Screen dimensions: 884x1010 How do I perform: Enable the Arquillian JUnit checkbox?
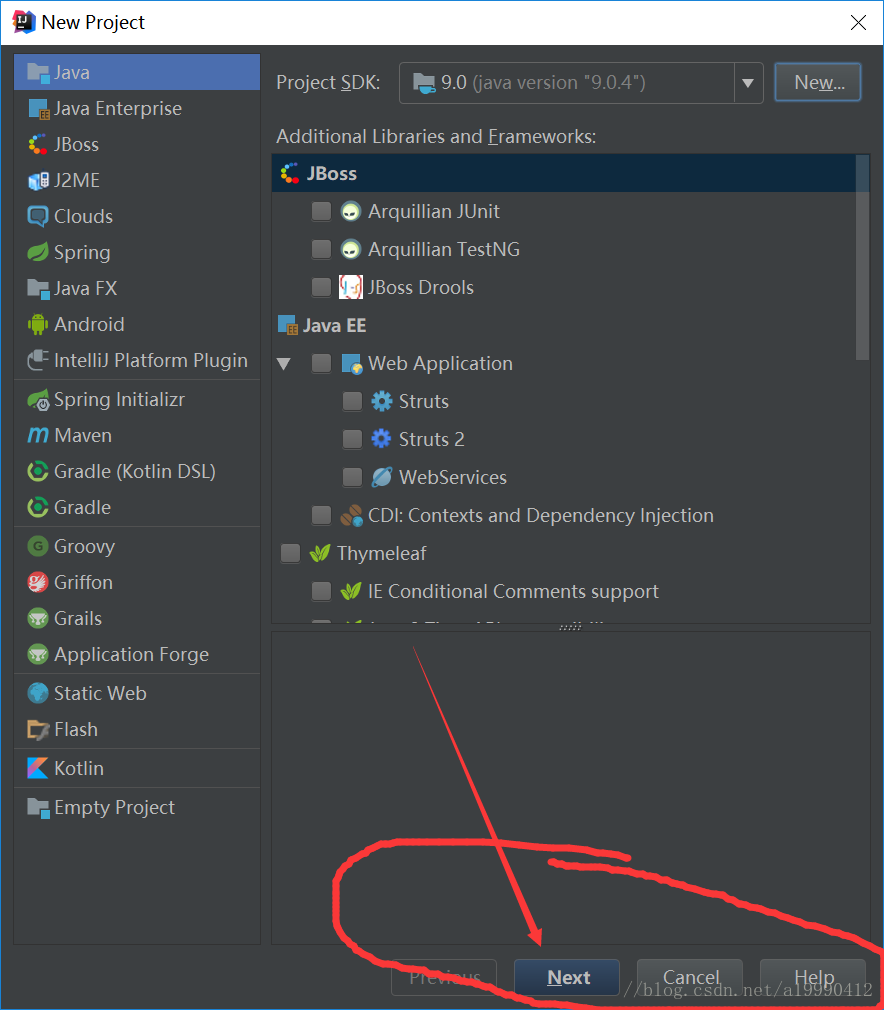click(321, 211)
